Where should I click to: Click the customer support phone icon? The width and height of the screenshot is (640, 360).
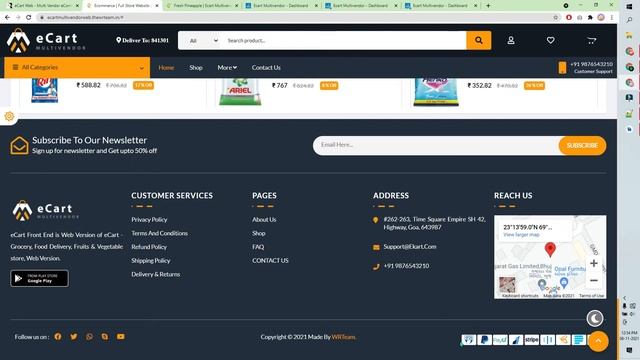[x=562, y=67]
